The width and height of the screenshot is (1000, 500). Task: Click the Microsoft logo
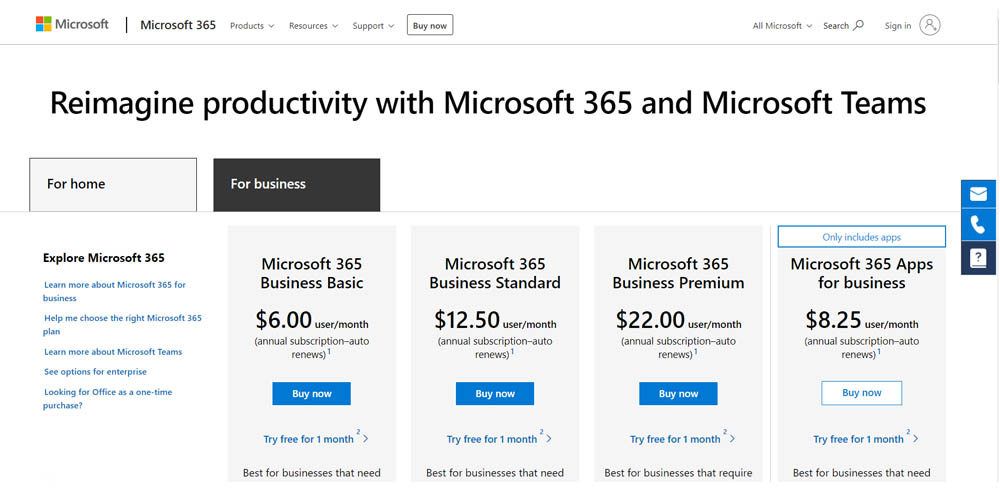pyautogui.click(x=72, y=24)
